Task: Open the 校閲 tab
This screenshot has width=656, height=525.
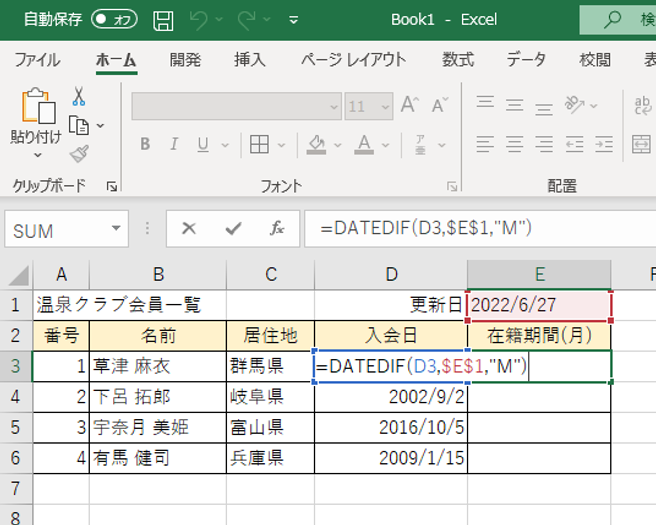Action: 595,60
